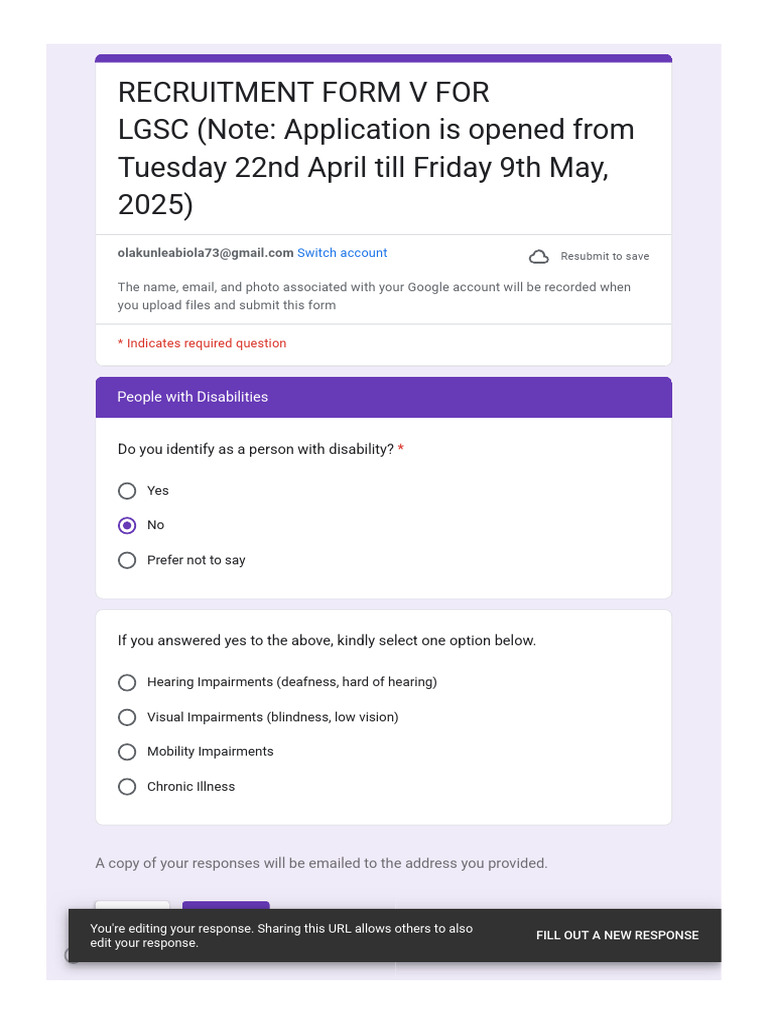
Task: Click the olakunleabiola73@gmail.com account email
Action: pos(205,253)
